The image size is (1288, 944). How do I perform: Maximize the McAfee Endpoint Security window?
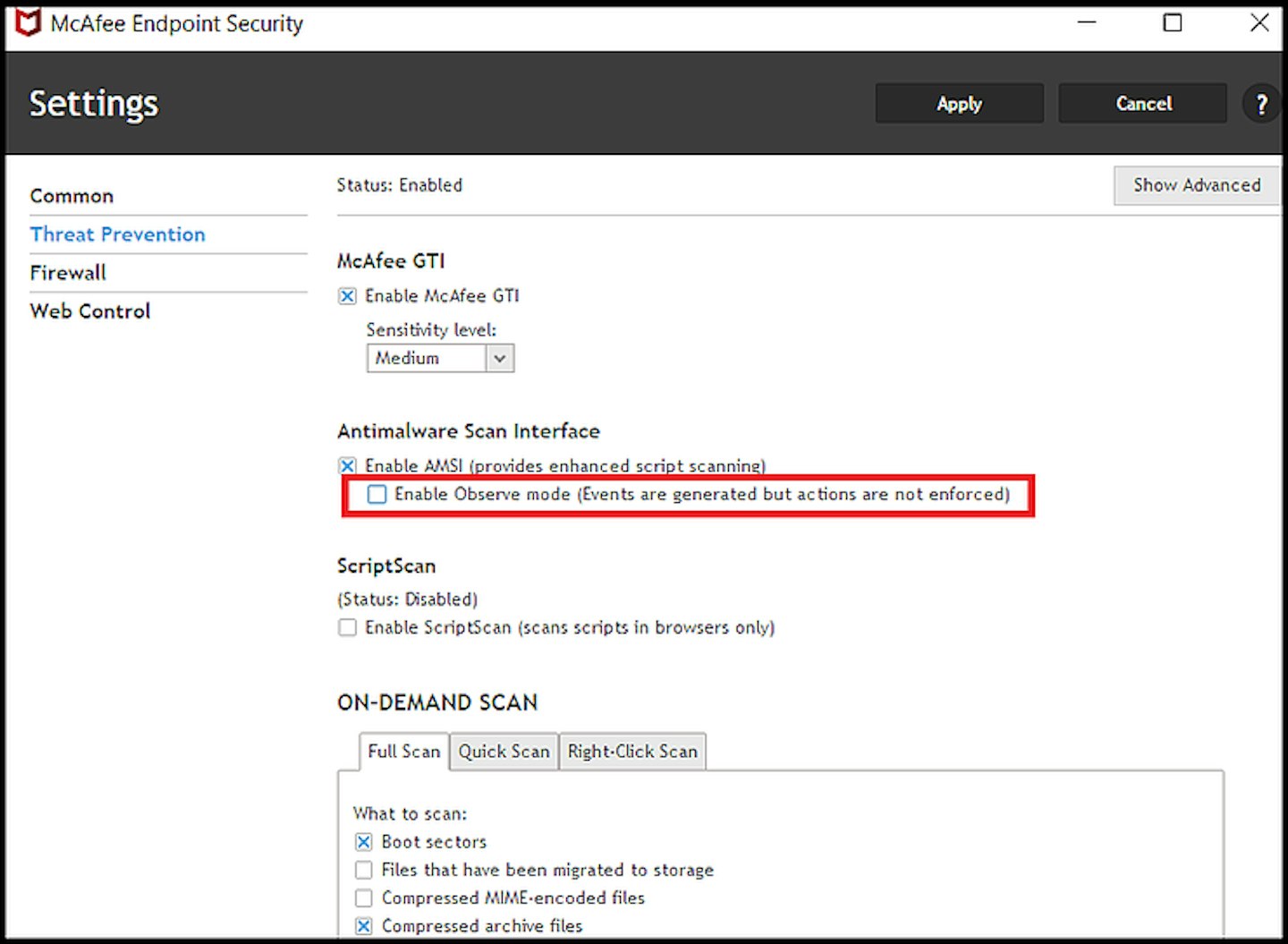coord(1173,22)
